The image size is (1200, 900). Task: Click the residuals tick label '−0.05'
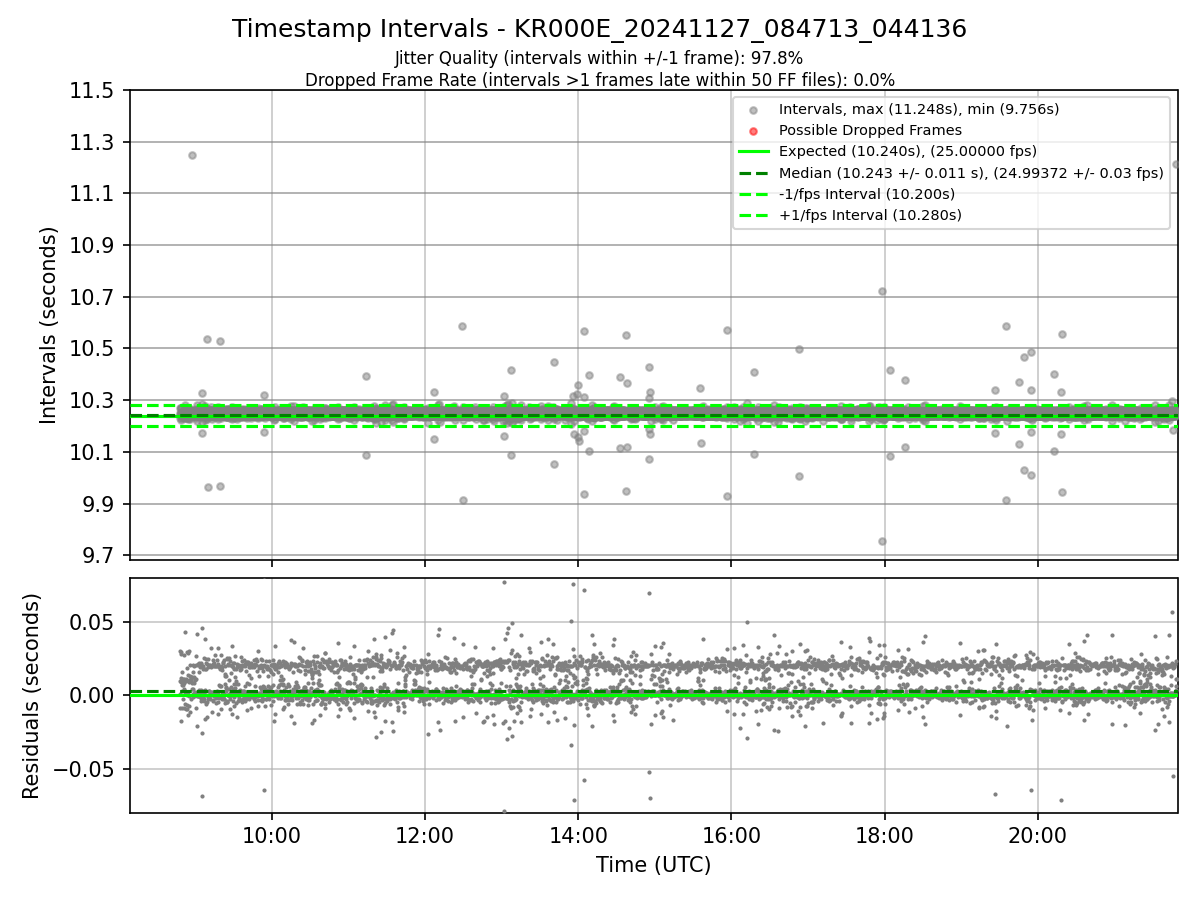(85, 769)
